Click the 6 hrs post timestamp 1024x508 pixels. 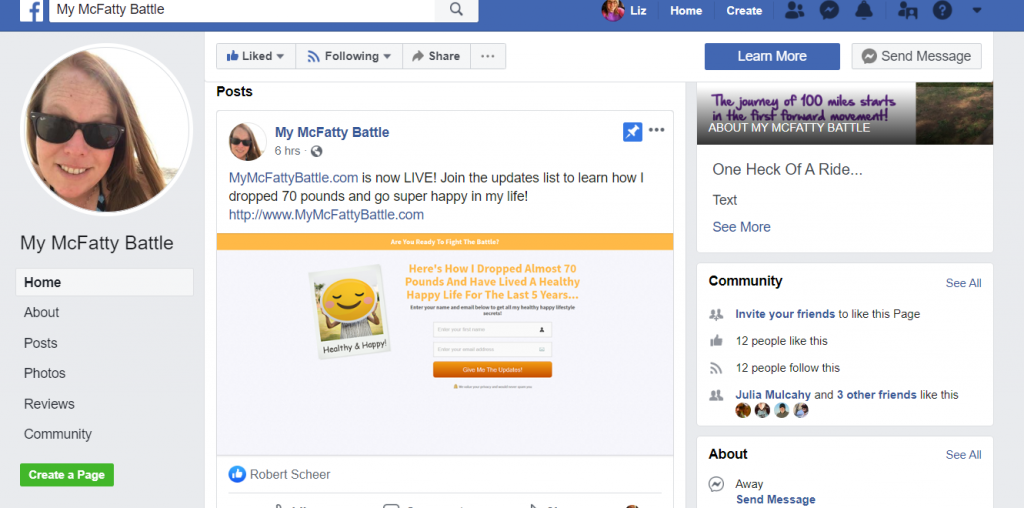[287, 151]
